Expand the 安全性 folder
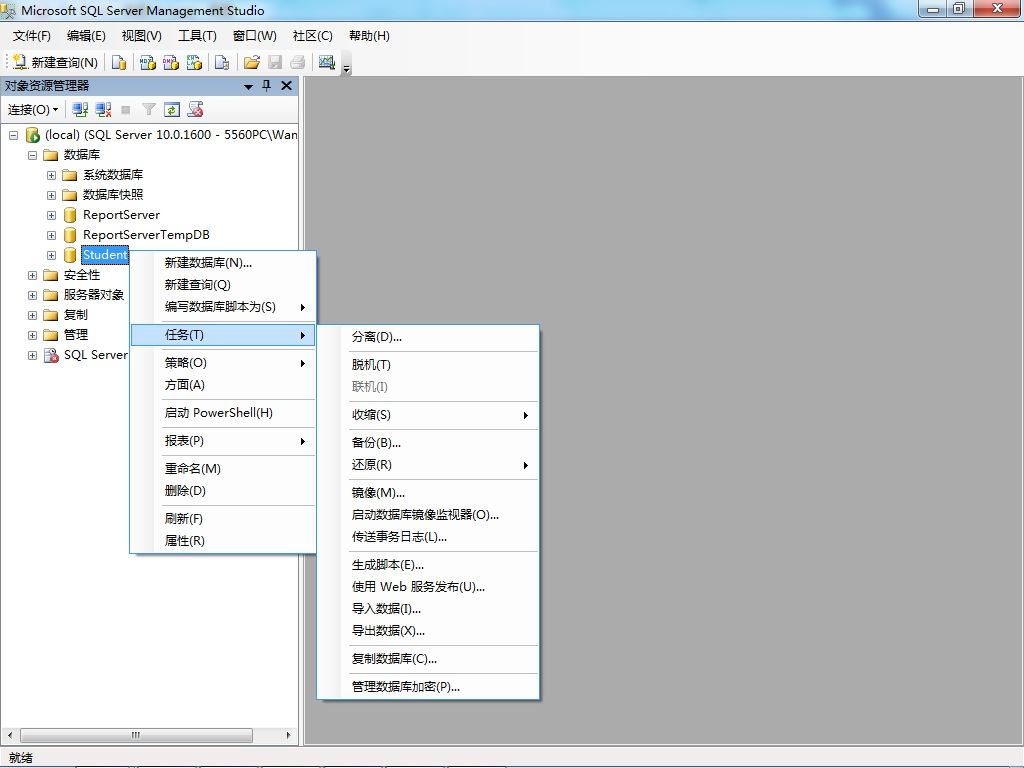This screenshot has height=768, width=1024. click(x=32, y=276)
